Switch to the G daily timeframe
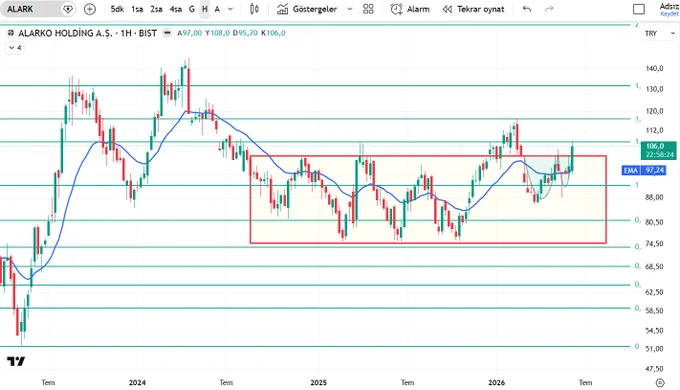 click(192, 9)
